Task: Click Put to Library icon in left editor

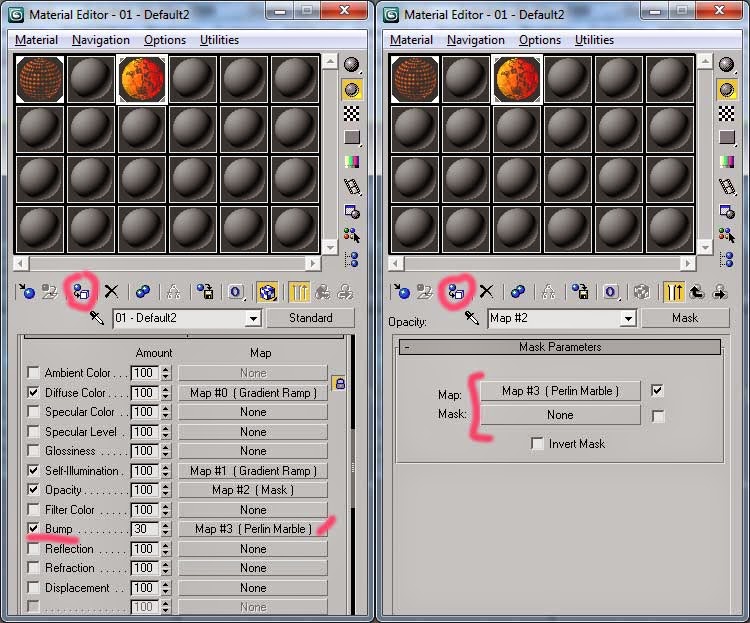Action: (x=205, y=291)
